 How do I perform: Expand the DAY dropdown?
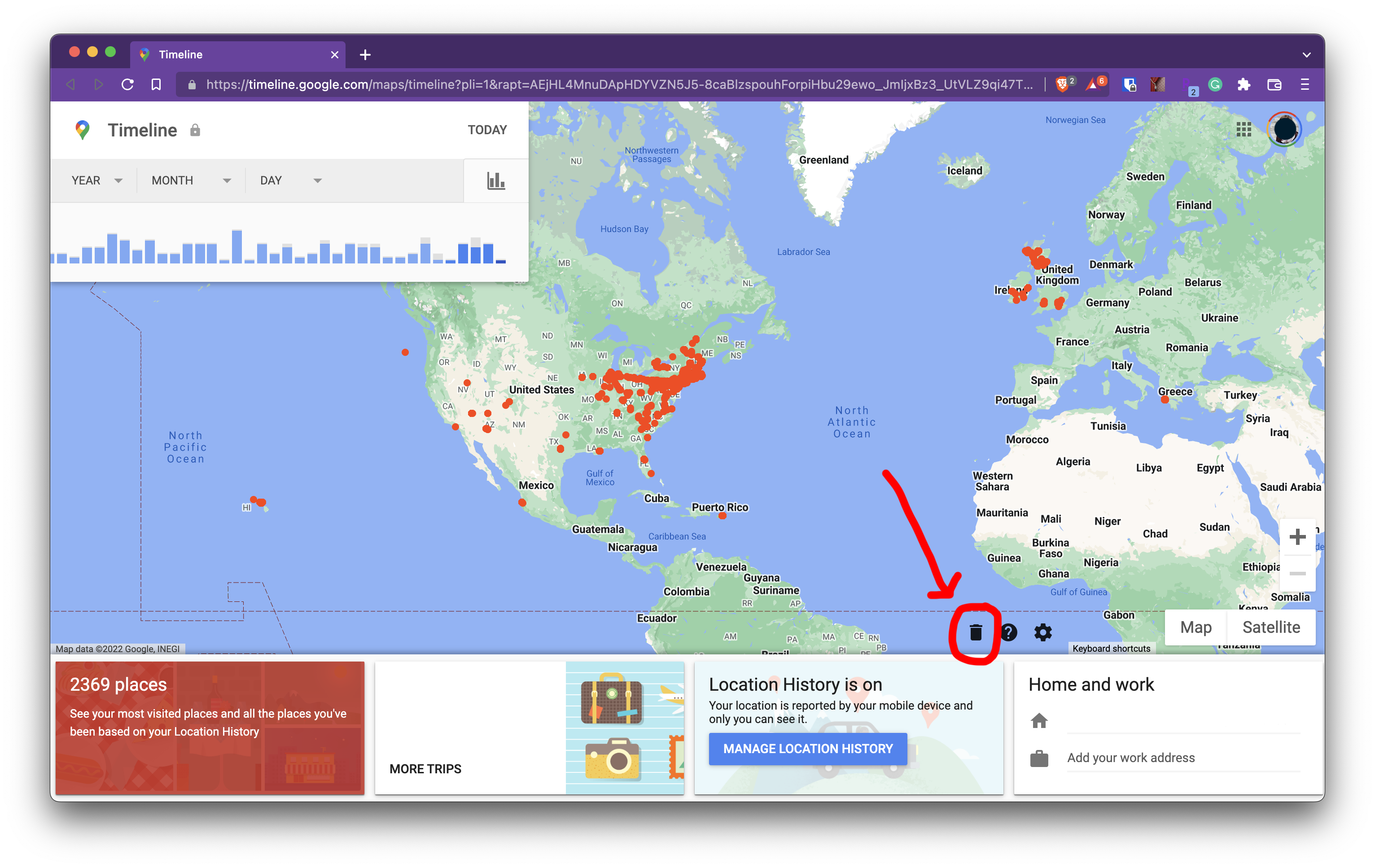point(290,180)
